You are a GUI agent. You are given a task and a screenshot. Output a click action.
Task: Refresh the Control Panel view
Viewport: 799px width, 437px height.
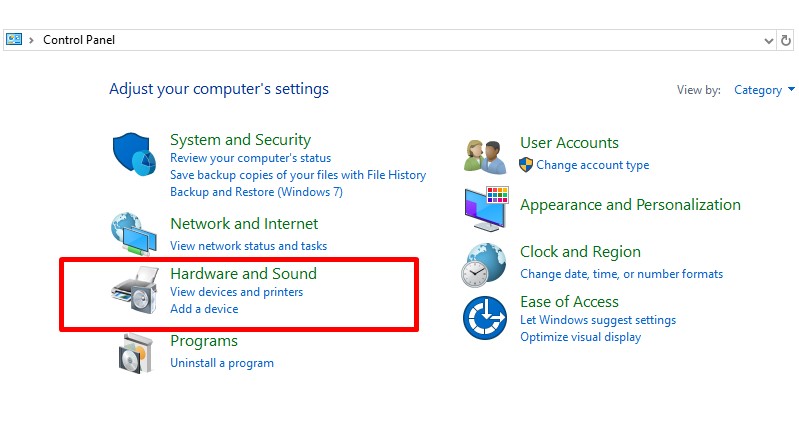pyautogui.click(x=786, y=40)
